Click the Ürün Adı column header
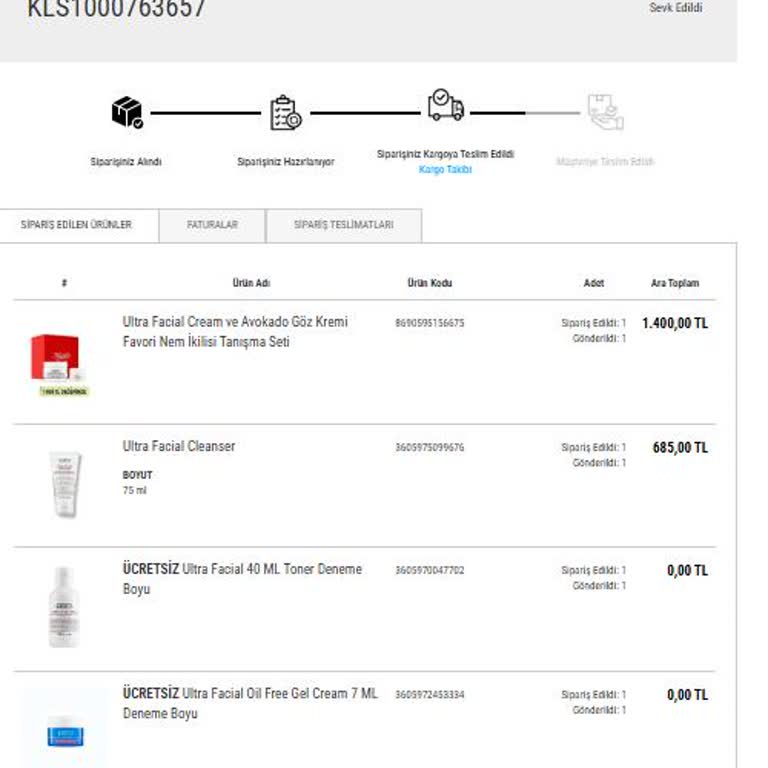 tap(251, 283)
